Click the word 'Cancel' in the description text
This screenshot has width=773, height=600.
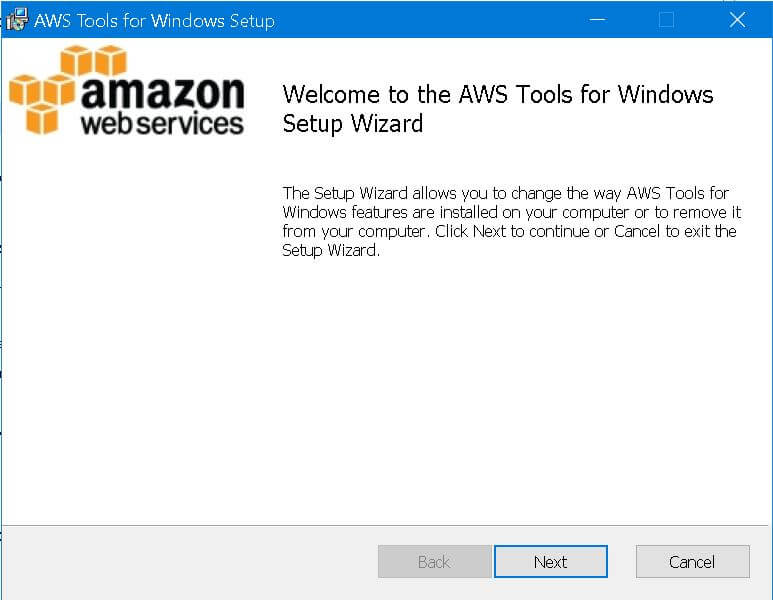click(636, 231)
